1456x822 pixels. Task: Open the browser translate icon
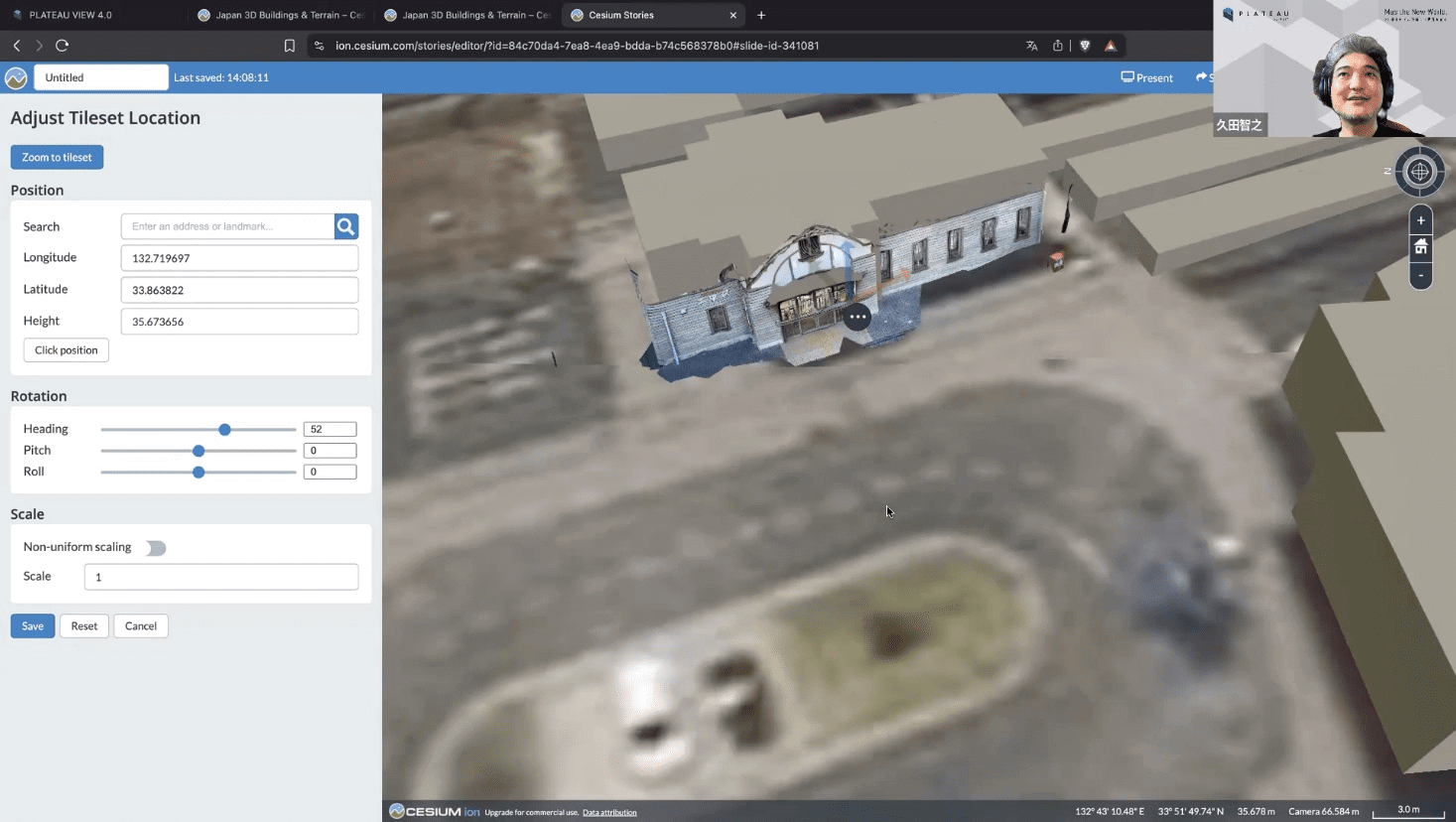(1031, 46)
